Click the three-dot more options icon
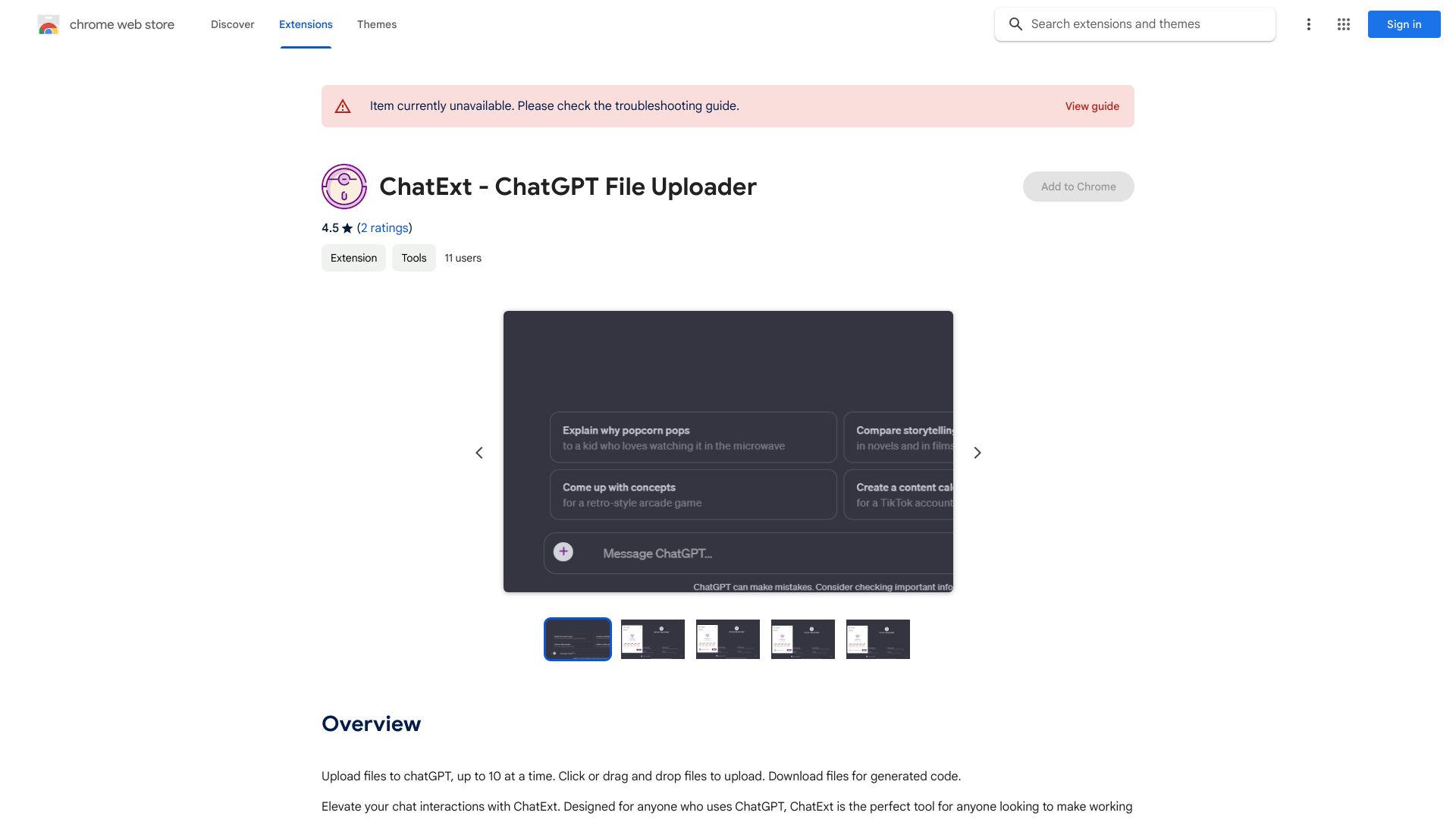 (1308, 24)
